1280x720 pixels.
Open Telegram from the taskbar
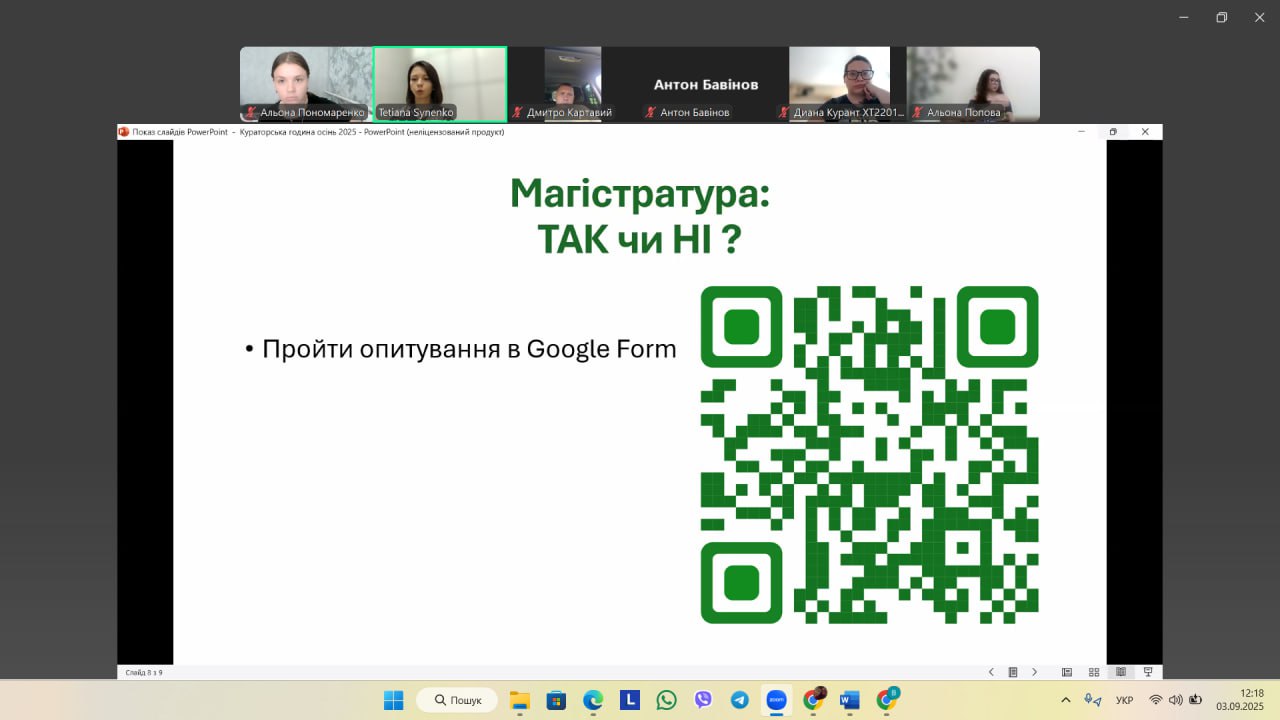pos(740,700)
